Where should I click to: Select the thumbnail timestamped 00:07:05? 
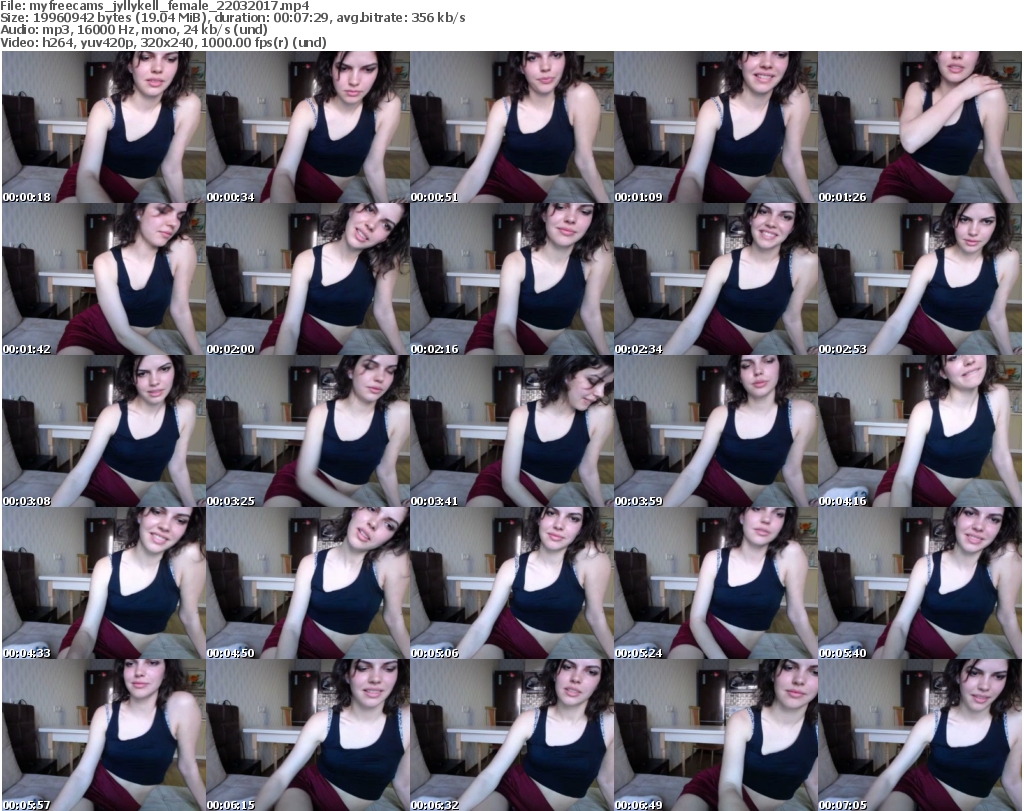920,735
